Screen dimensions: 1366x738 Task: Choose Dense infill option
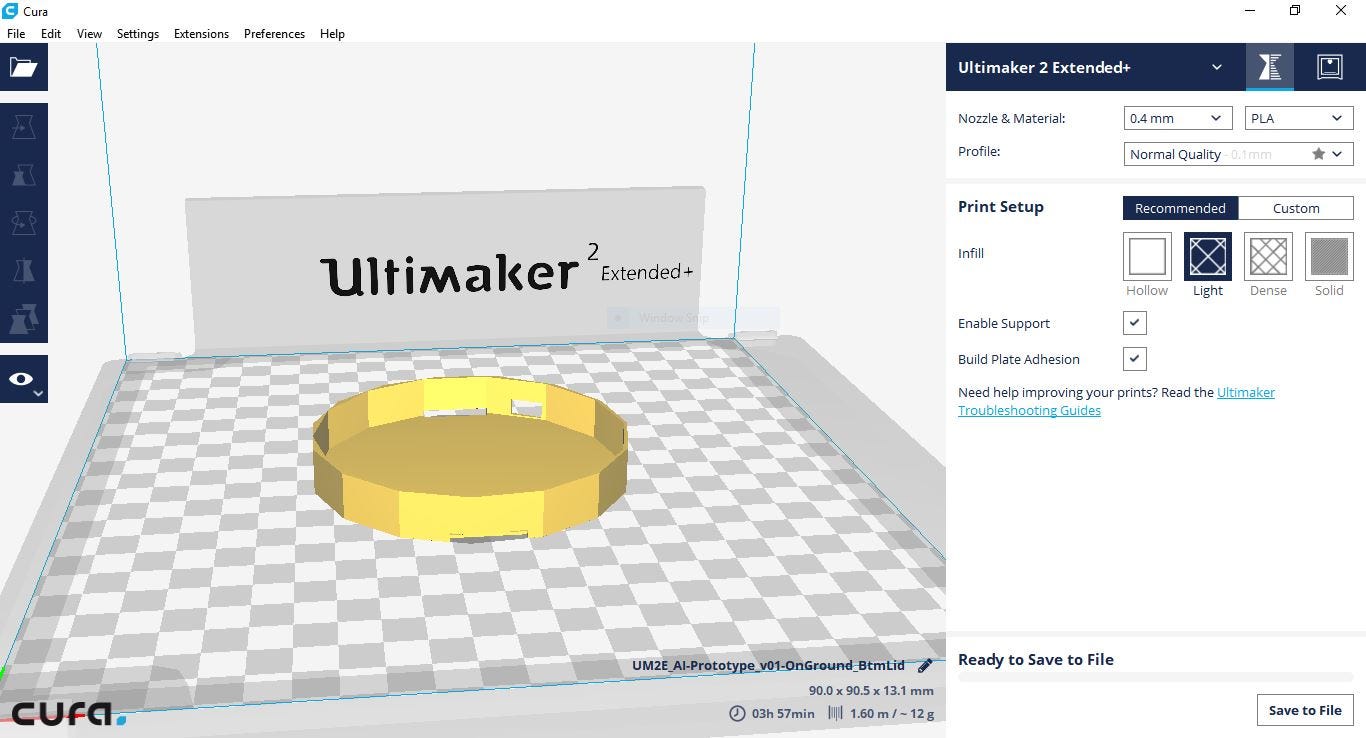(1268, 257)
